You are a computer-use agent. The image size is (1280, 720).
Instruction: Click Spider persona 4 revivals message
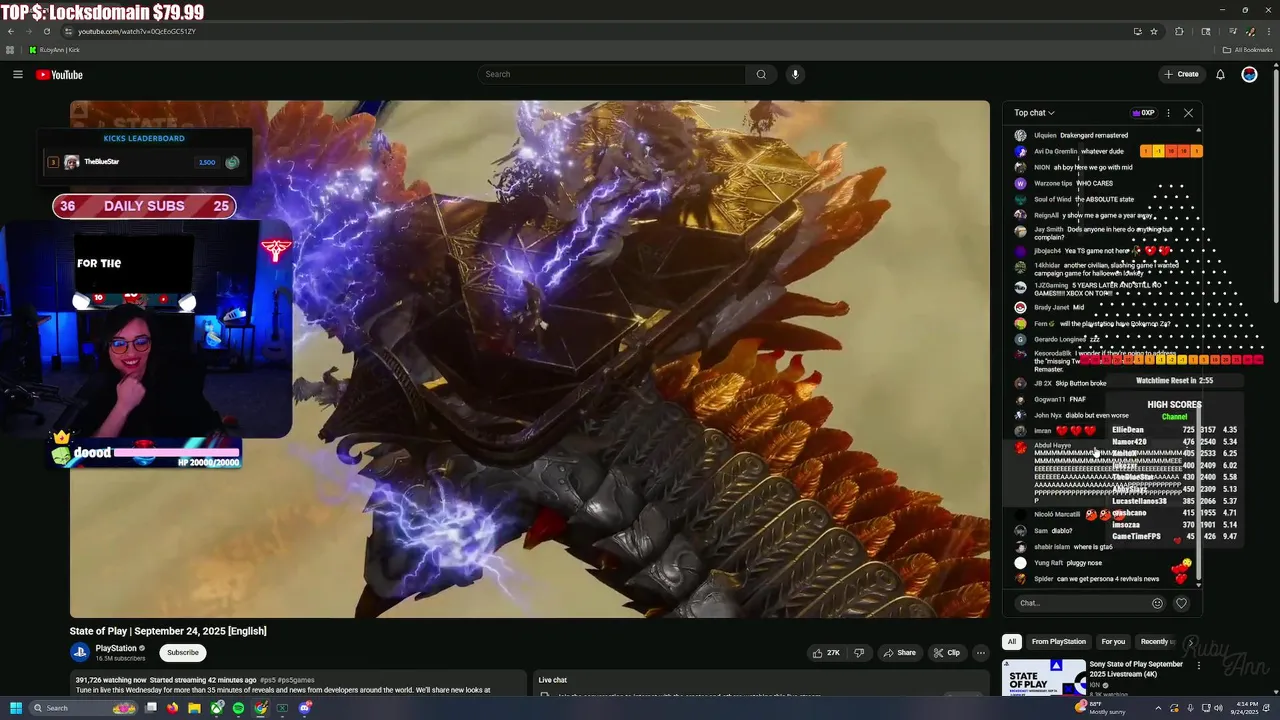click(1087, 579)
